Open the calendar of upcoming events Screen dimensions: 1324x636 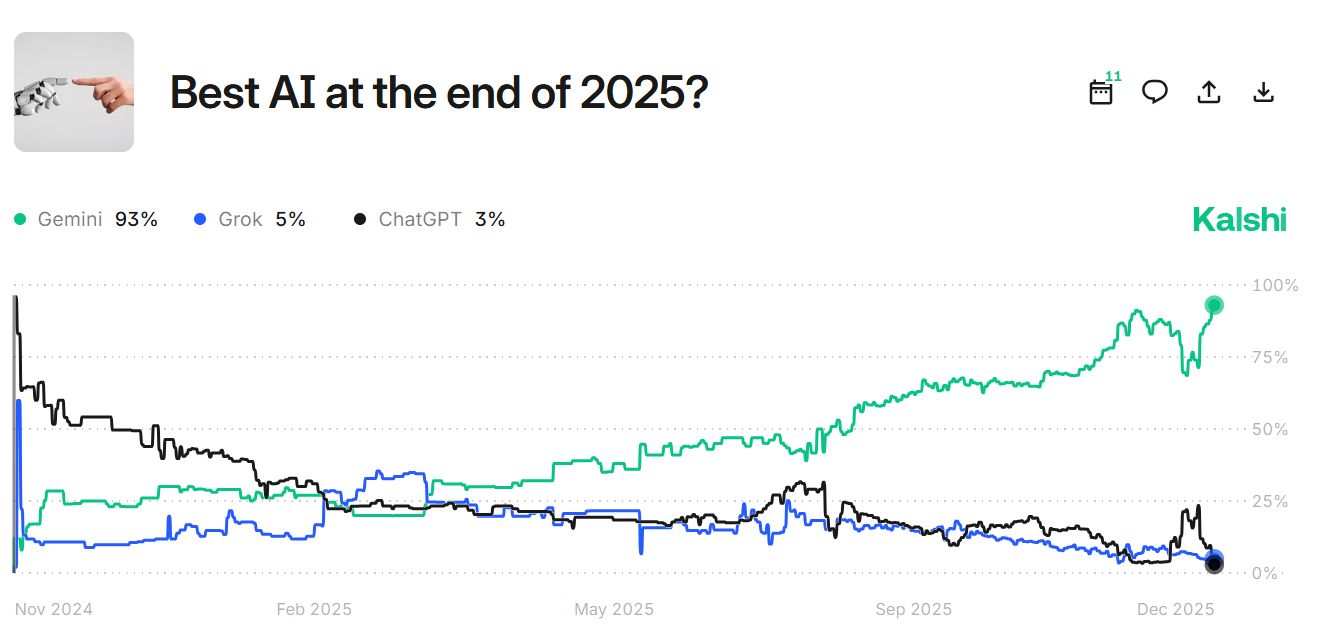[x=1100, y=94]
